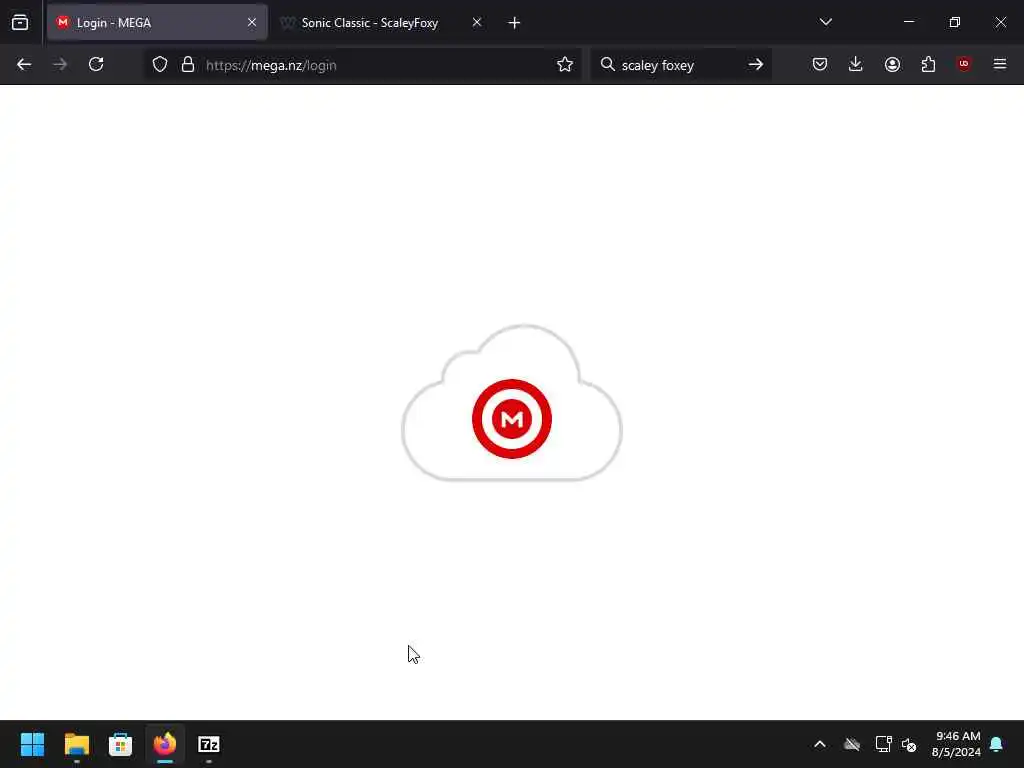Viewport: 1024px width, 768px height.
Task: Focus the 'scaley foxey' search field
Action: point(679,65)
